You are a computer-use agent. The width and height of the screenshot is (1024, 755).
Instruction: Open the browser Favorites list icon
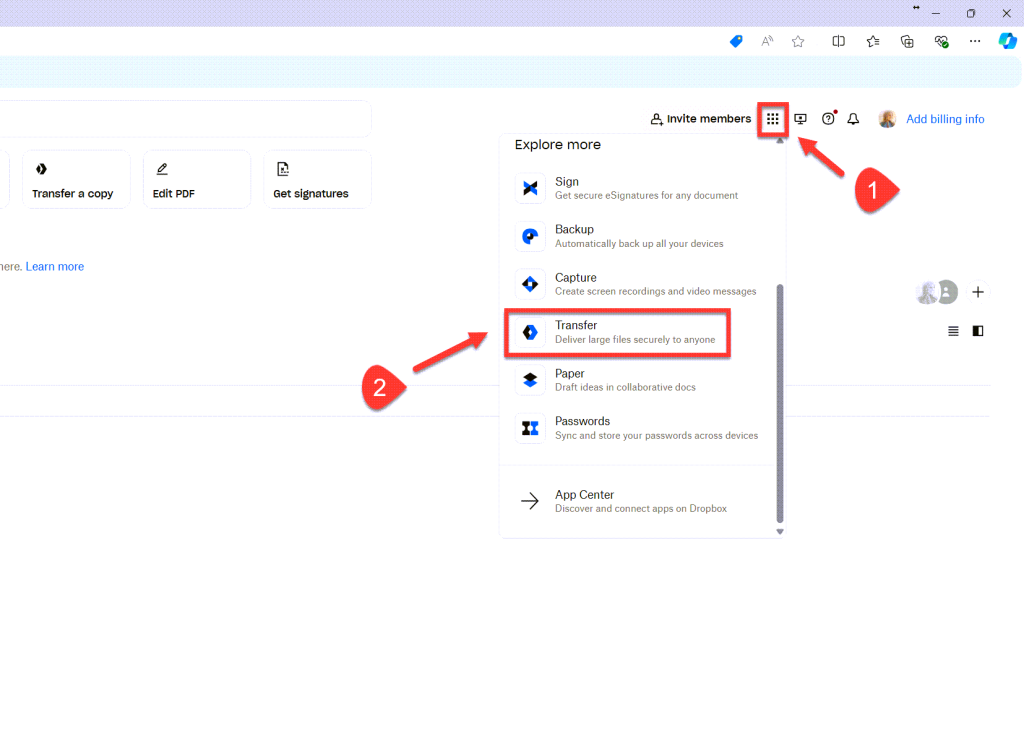click(x=873, y=42)
